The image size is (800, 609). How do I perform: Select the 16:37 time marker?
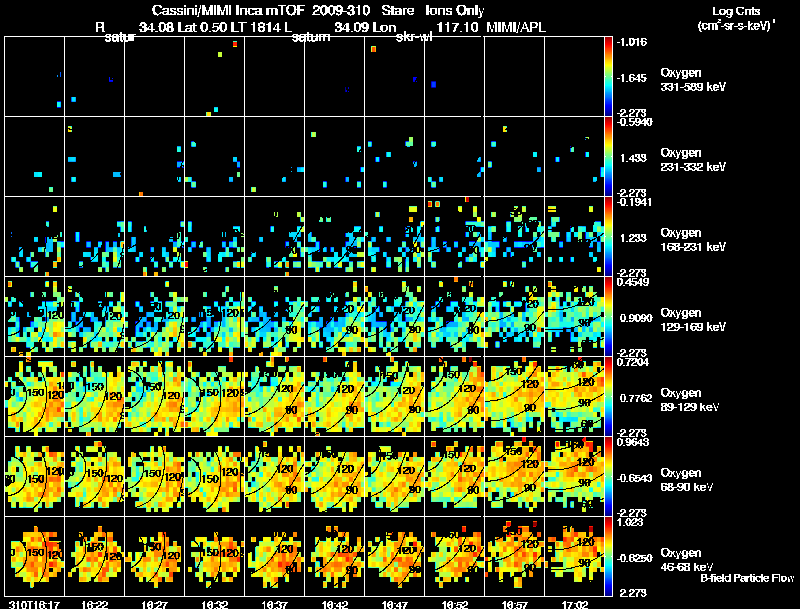(x=274, y=604)
